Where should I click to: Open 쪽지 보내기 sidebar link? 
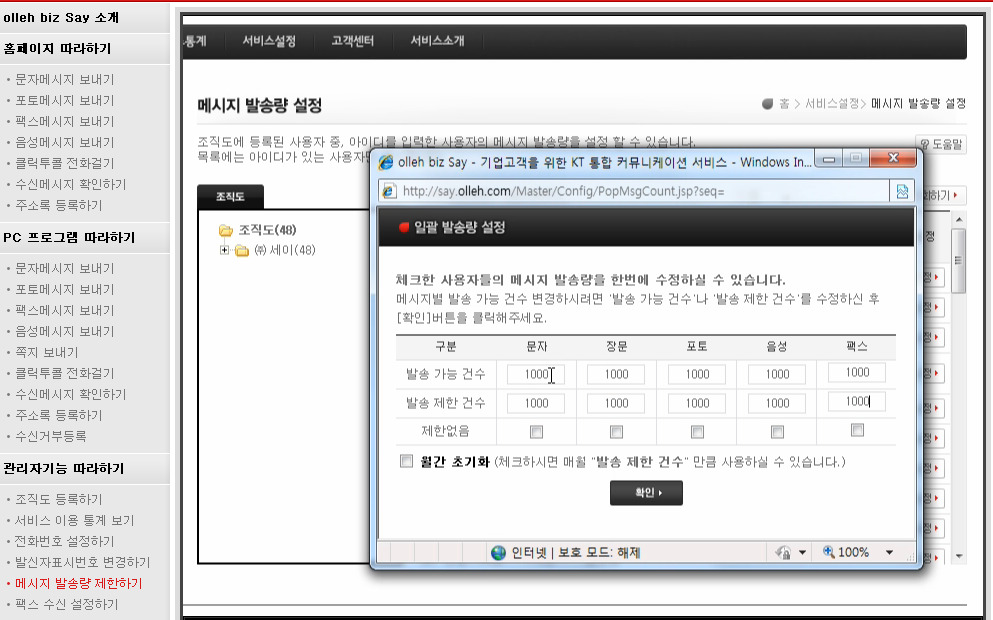pos(47,352)
